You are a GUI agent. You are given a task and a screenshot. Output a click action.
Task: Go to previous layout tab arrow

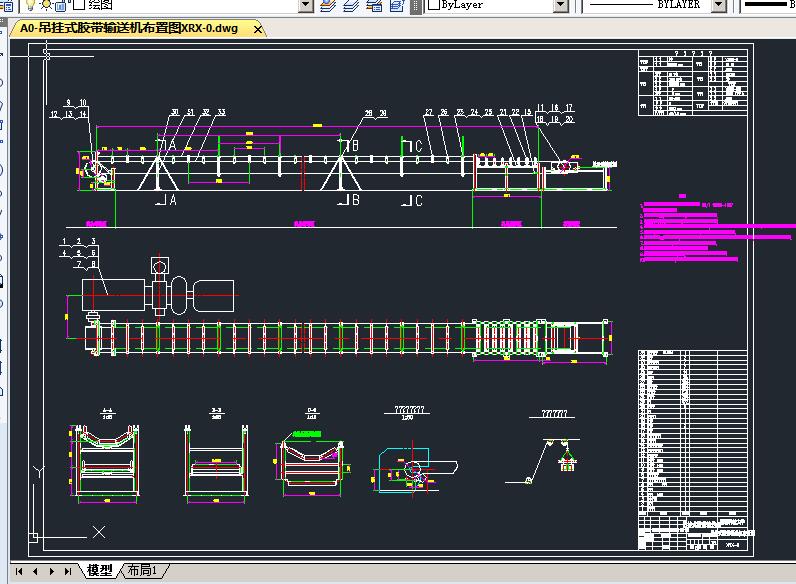pyautogui.click(x=35, y=571)
